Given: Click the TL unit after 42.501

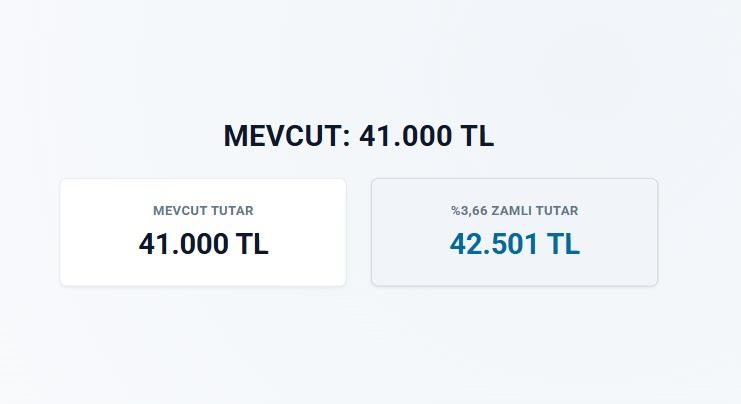Looking at the screenshot, I should pyautogui.click(x=564, y=244).
